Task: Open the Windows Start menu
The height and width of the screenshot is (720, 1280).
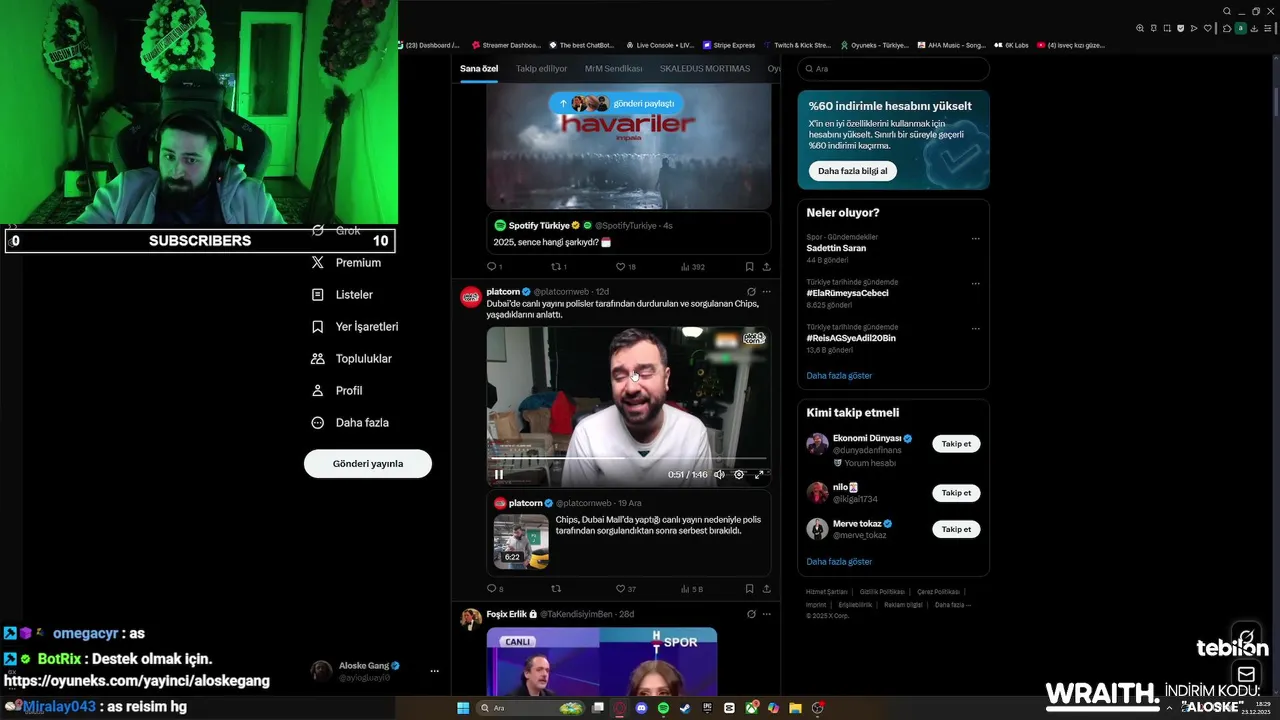Action: [463, 708]
